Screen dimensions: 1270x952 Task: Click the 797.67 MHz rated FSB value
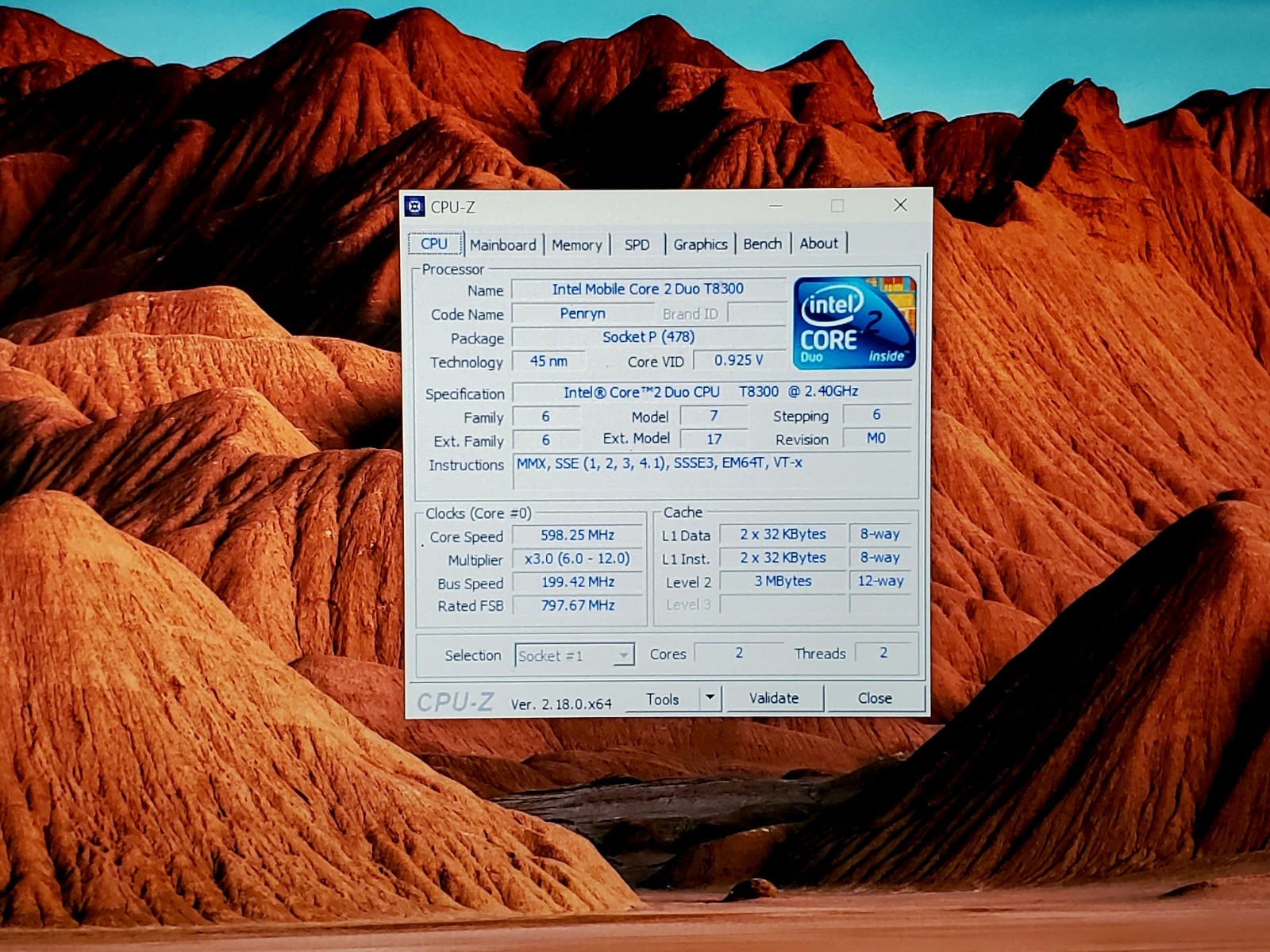point(577,605)
